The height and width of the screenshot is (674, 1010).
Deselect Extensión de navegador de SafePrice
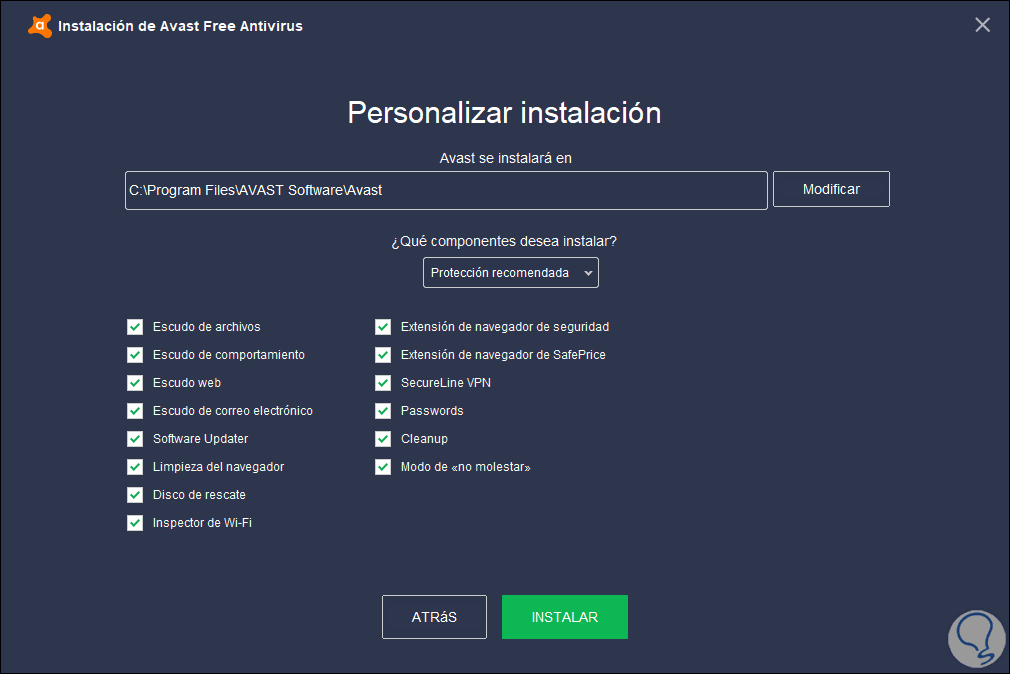click(383, 355)
